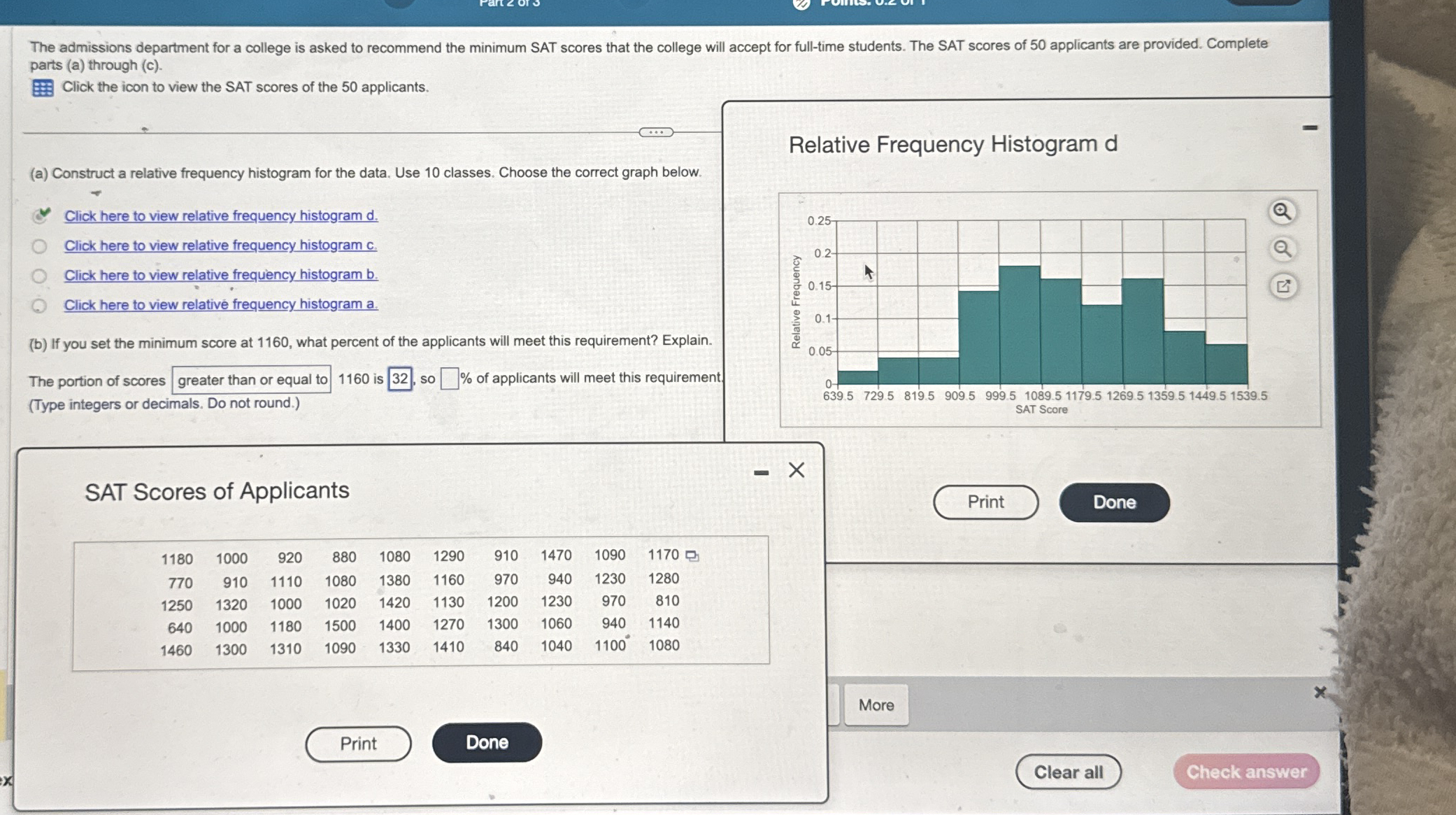
Task: Open link to view relative frequency histogram b
Action: pos(221,275)
